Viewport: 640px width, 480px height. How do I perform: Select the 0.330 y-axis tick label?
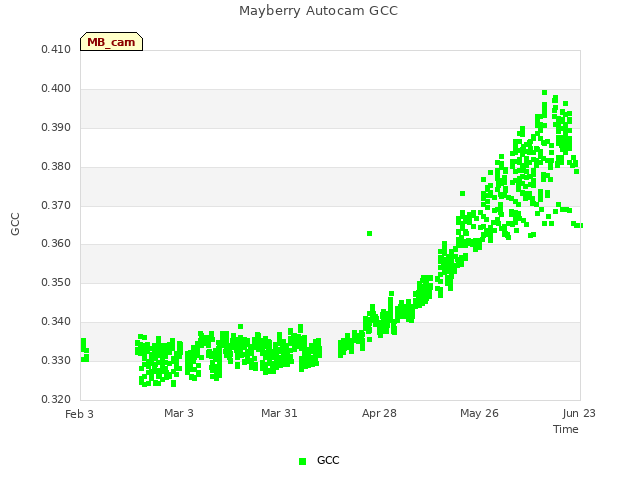[56, 360]
